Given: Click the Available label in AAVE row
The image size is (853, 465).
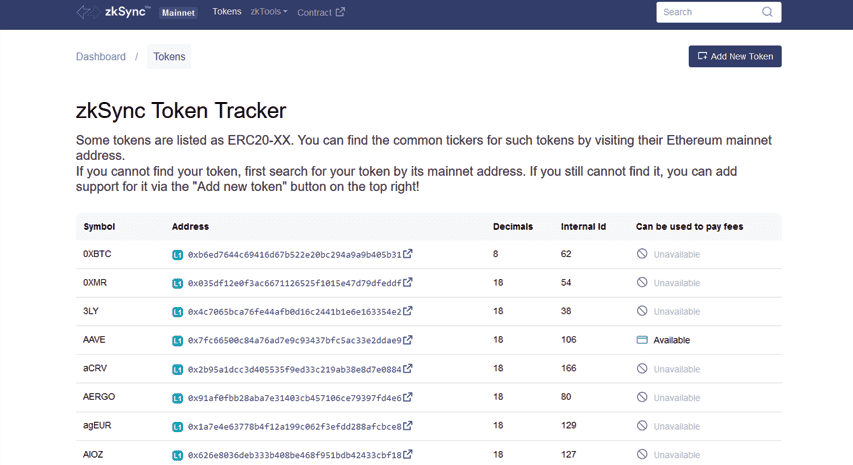Looking at the screenshot, I should (671, 340).
